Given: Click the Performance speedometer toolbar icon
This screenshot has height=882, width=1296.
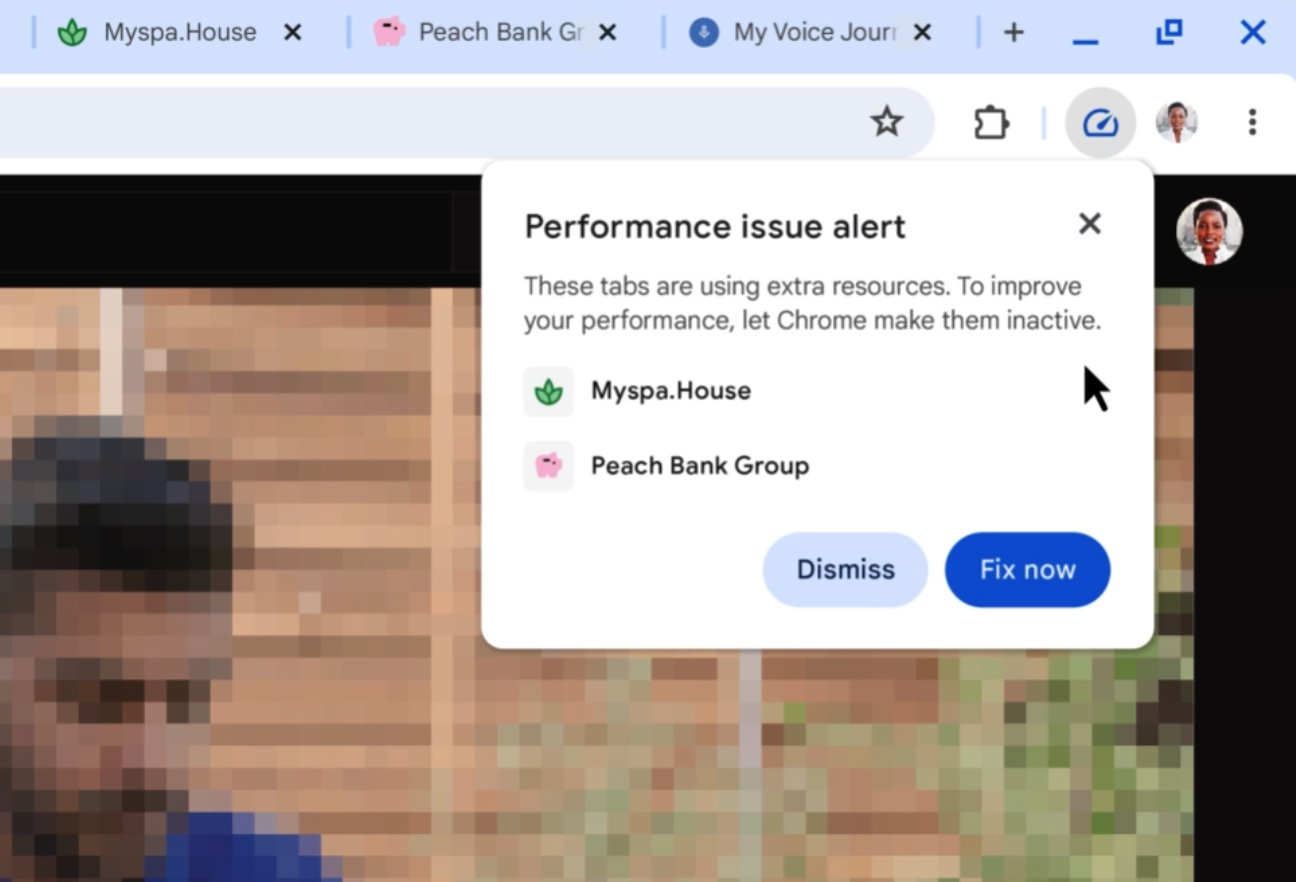Looking at the screenshot, I should click(x=1100, y=123).
